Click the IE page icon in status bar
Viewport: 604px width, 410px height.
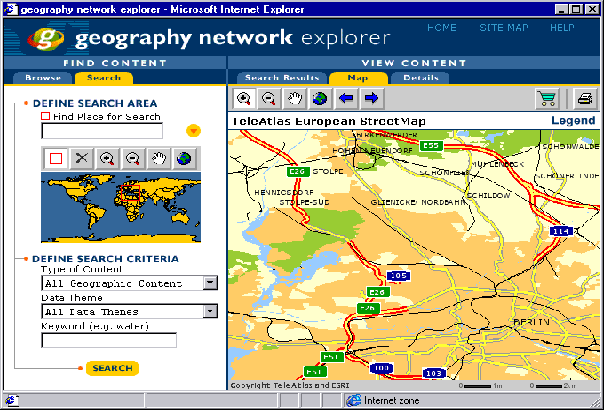10,401
